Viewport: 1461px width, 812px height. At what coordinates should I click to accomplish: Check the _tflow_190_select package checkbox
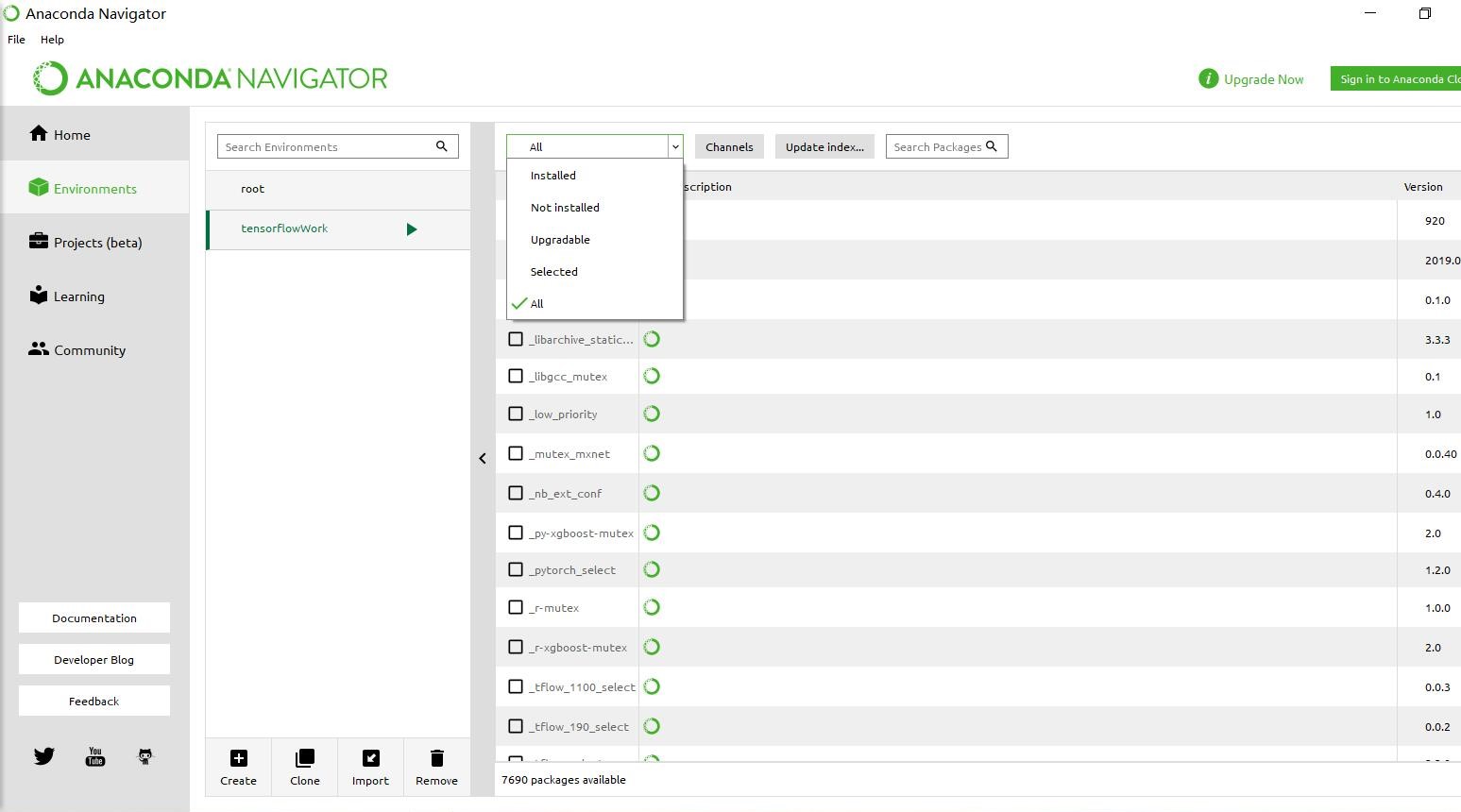(x=516, y=726)
